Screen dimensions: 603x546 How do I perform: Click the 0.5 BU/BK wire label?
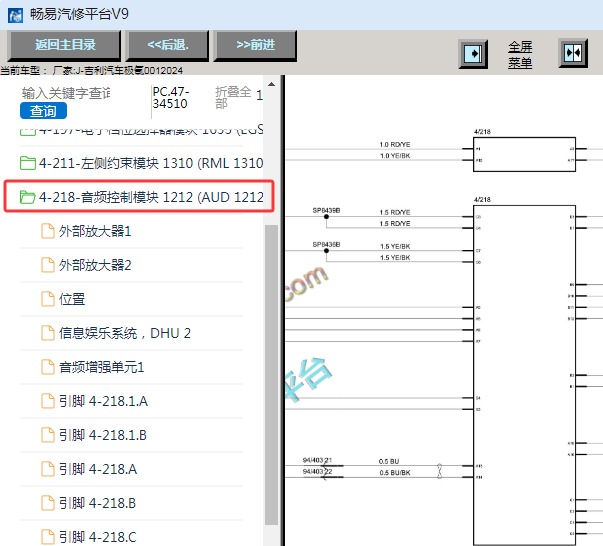(x=395, y=473)
